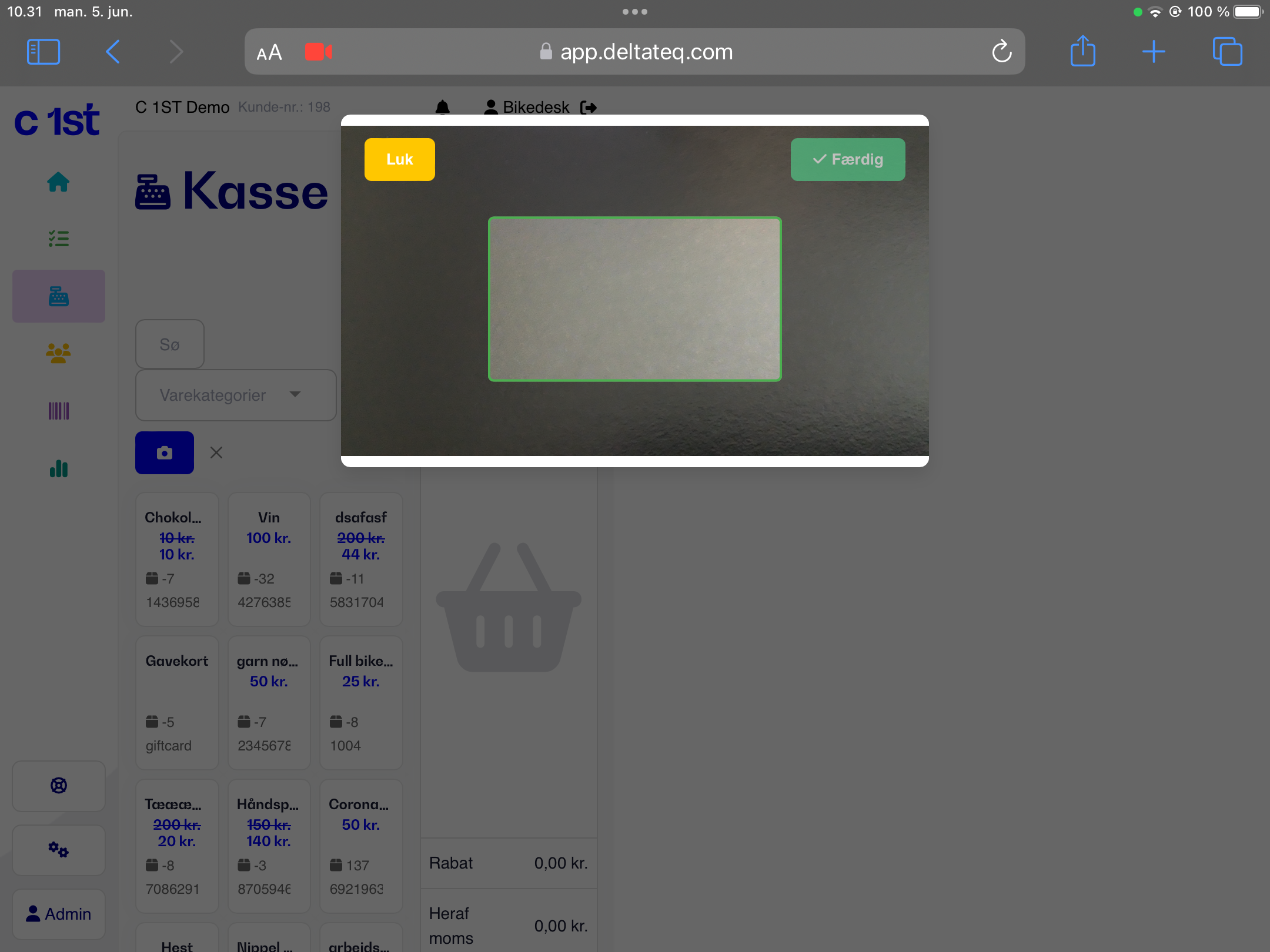Go forward in Safari
1270x952 pixels.
click(x=176, y=52)
